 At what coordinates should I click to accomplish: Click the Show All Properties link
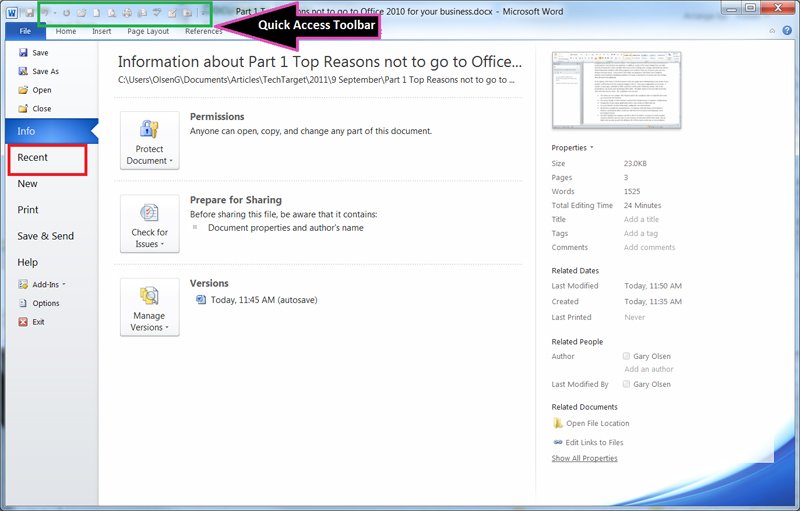click(x=584, y=458)
